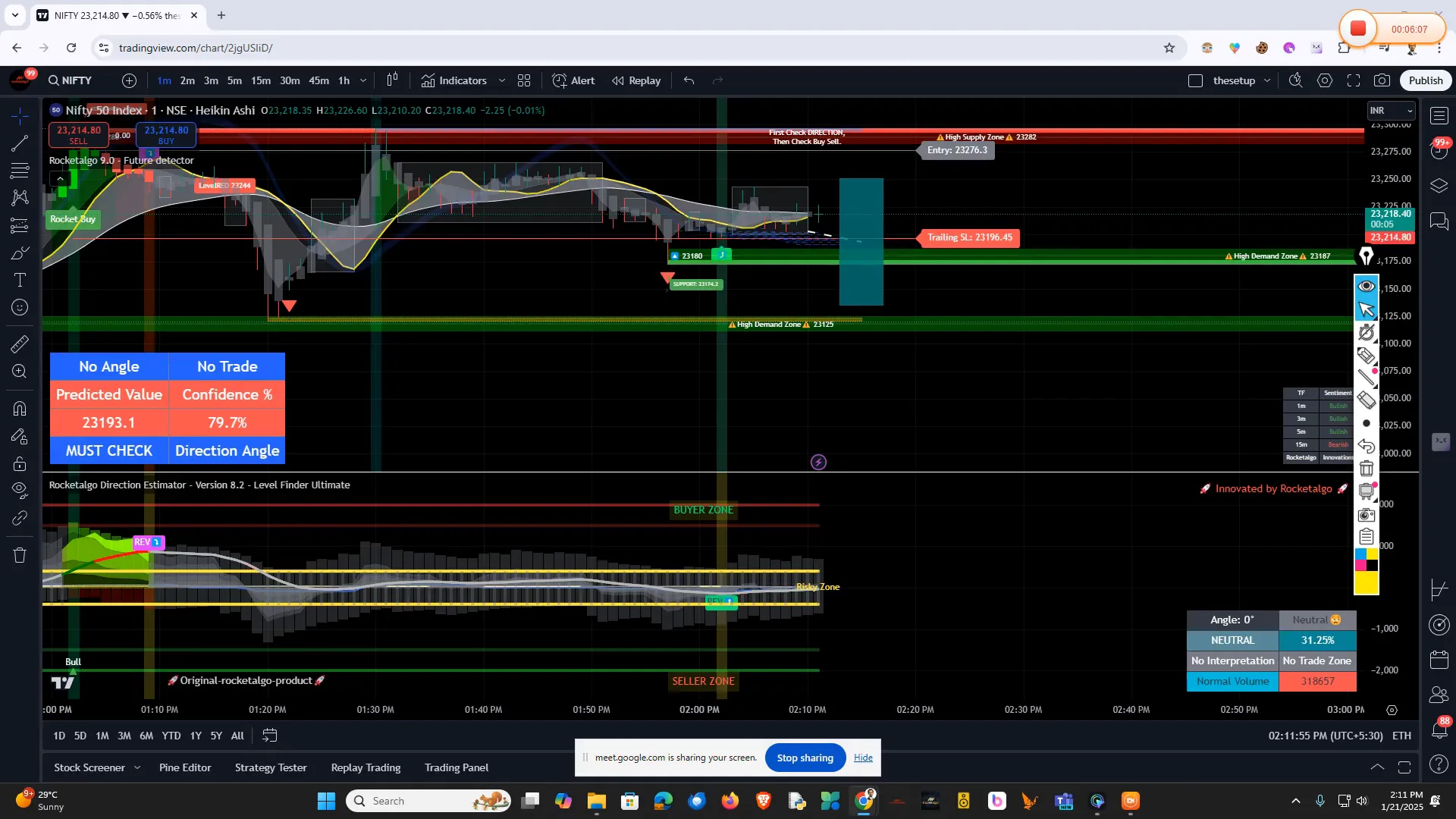Remove all drawings with left trash icon
The width and height of the screenshot is (1456, 819).
pos(20,555)
